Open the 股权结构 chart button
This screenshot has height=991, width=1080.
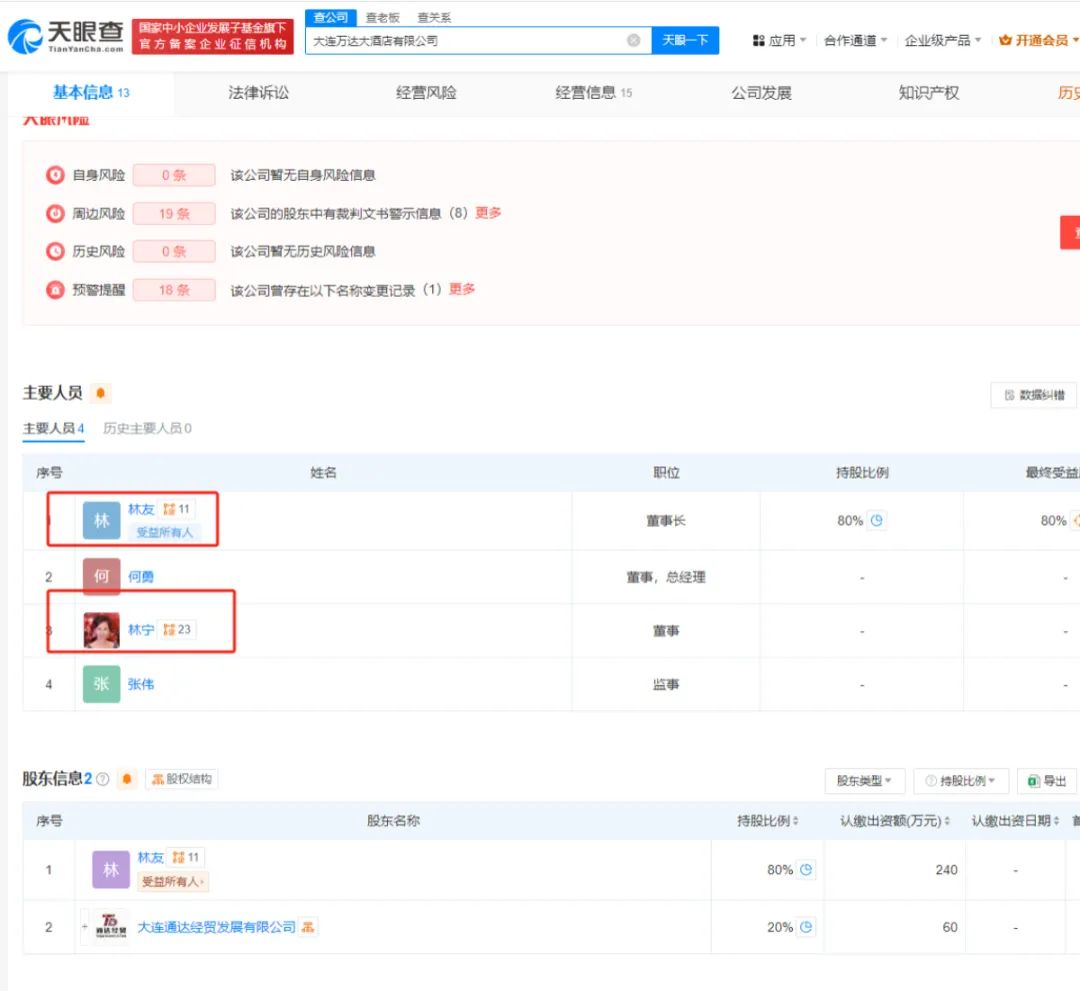click(182, 779)
